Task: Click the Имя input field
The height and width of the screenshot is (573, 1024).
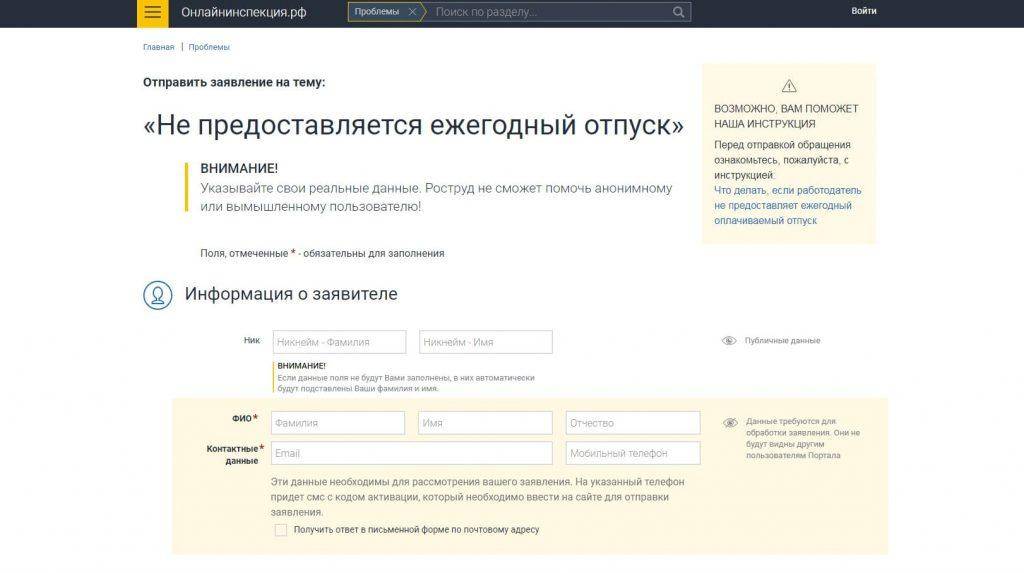Action: (x=485, y=423)
